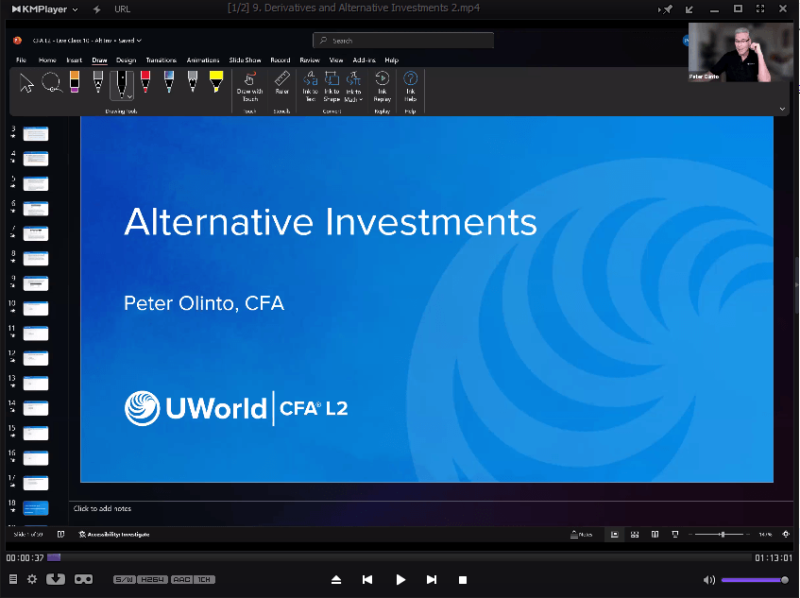Start Slide Show from status bar icon

coord(675,534)
